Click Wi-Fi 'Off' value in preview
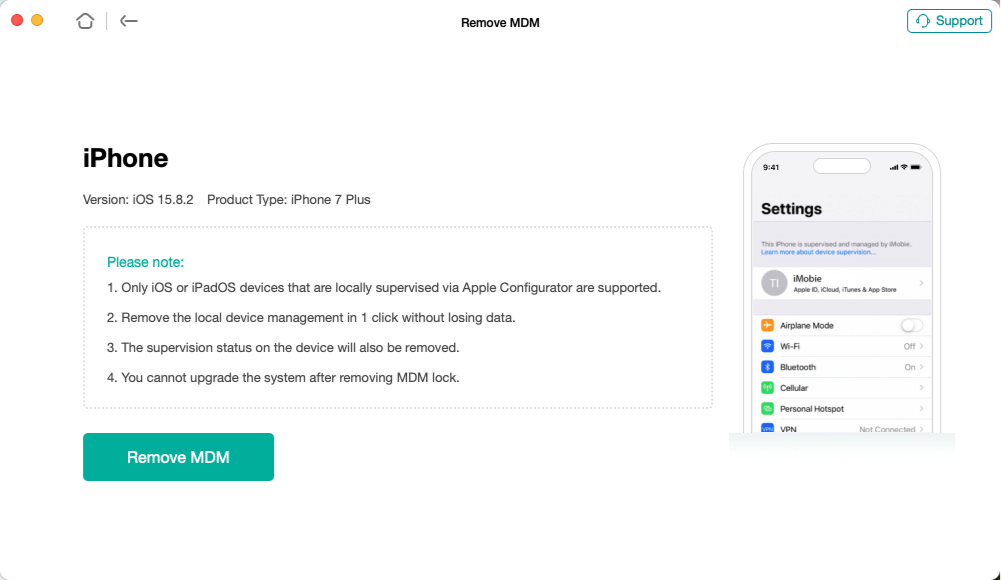This screenshot has width=1001, height=580. pyautogui.click(x=909, y=346)
